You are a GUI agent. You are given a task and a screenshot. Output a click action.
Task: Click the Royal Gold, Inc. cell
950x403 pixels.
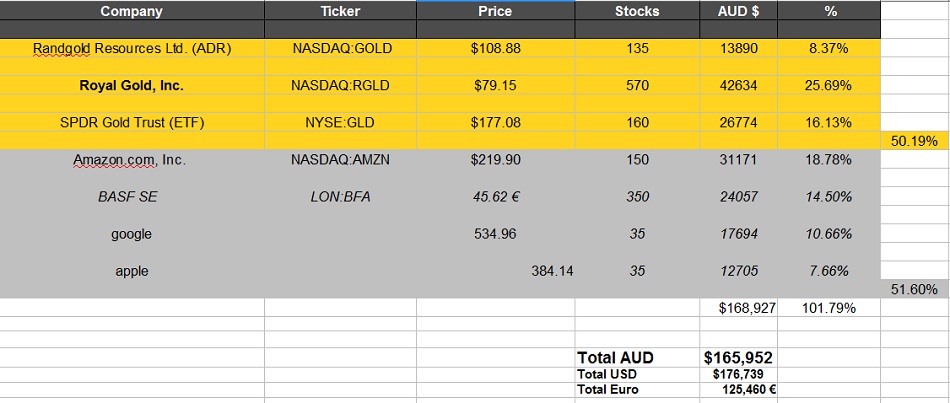pos(131,86)
